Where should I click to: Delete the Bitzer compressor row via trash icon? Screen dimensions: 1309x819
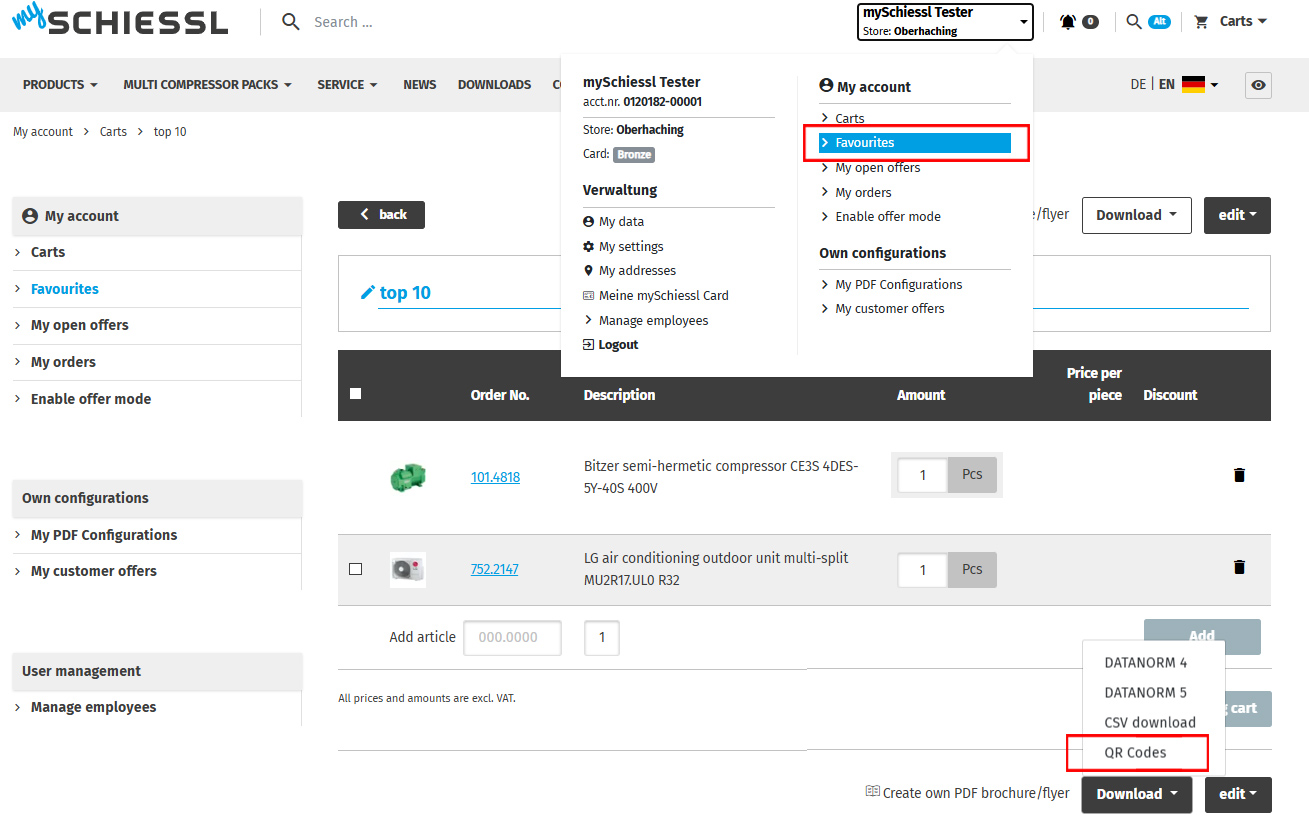(1239, 475)
